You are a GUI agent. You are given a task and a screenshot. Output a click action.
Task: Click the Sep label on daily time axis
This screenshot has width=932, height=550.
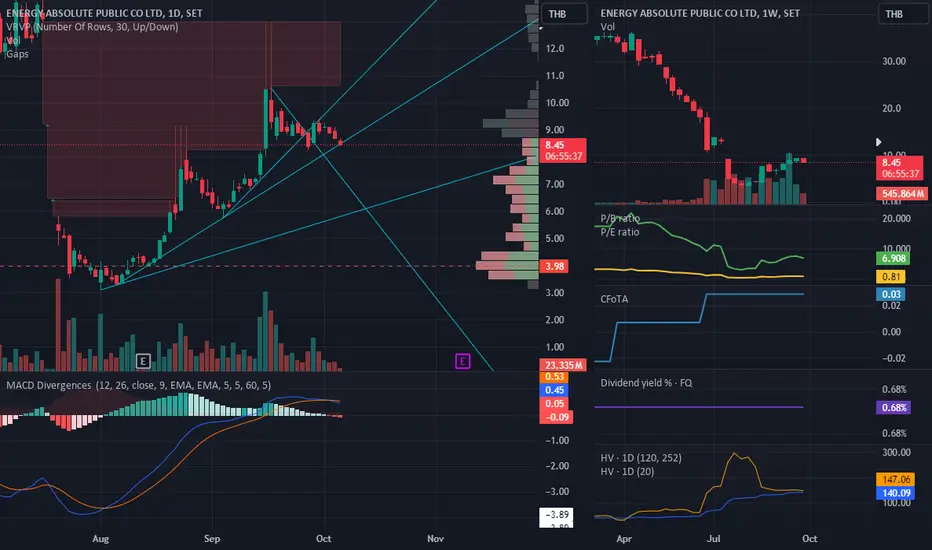pos(212,539)
